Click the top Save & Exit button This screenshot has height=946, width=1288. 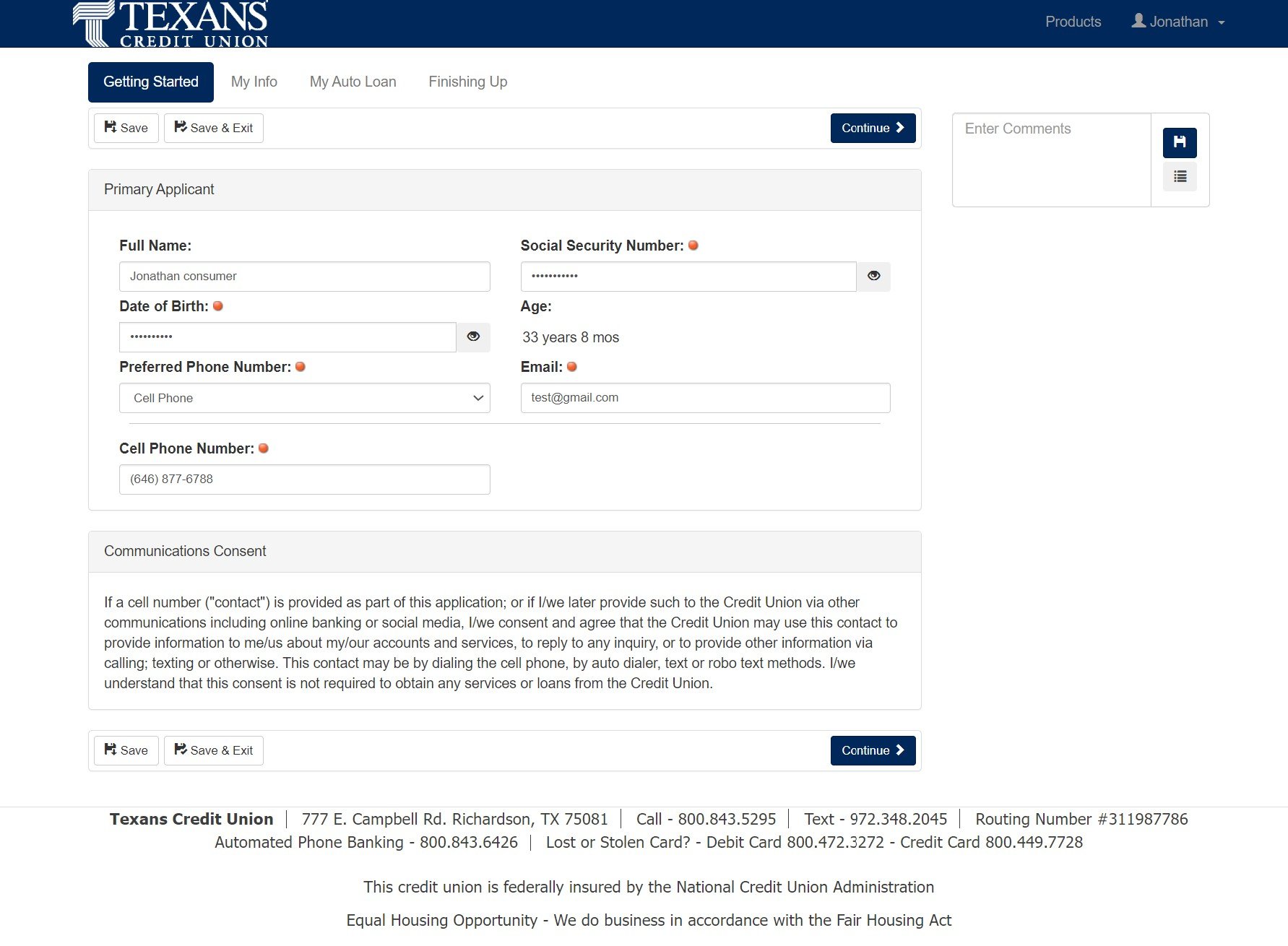point(214,128)
